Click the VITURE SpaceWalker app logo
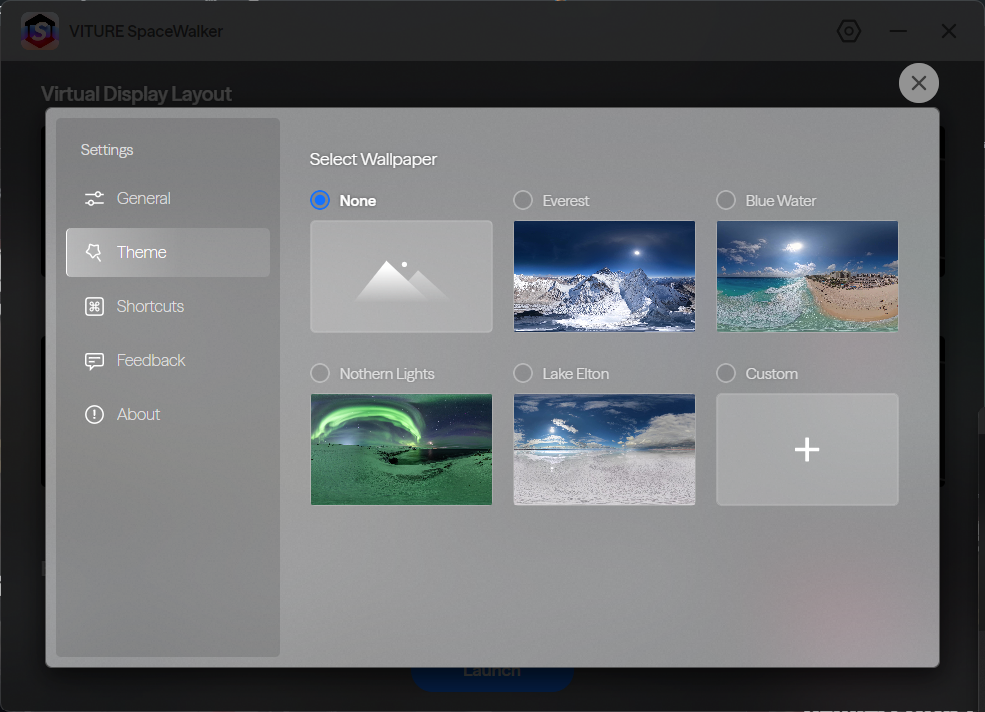The width and height of the screenshot is (985, 712). (x=40, y=31)
